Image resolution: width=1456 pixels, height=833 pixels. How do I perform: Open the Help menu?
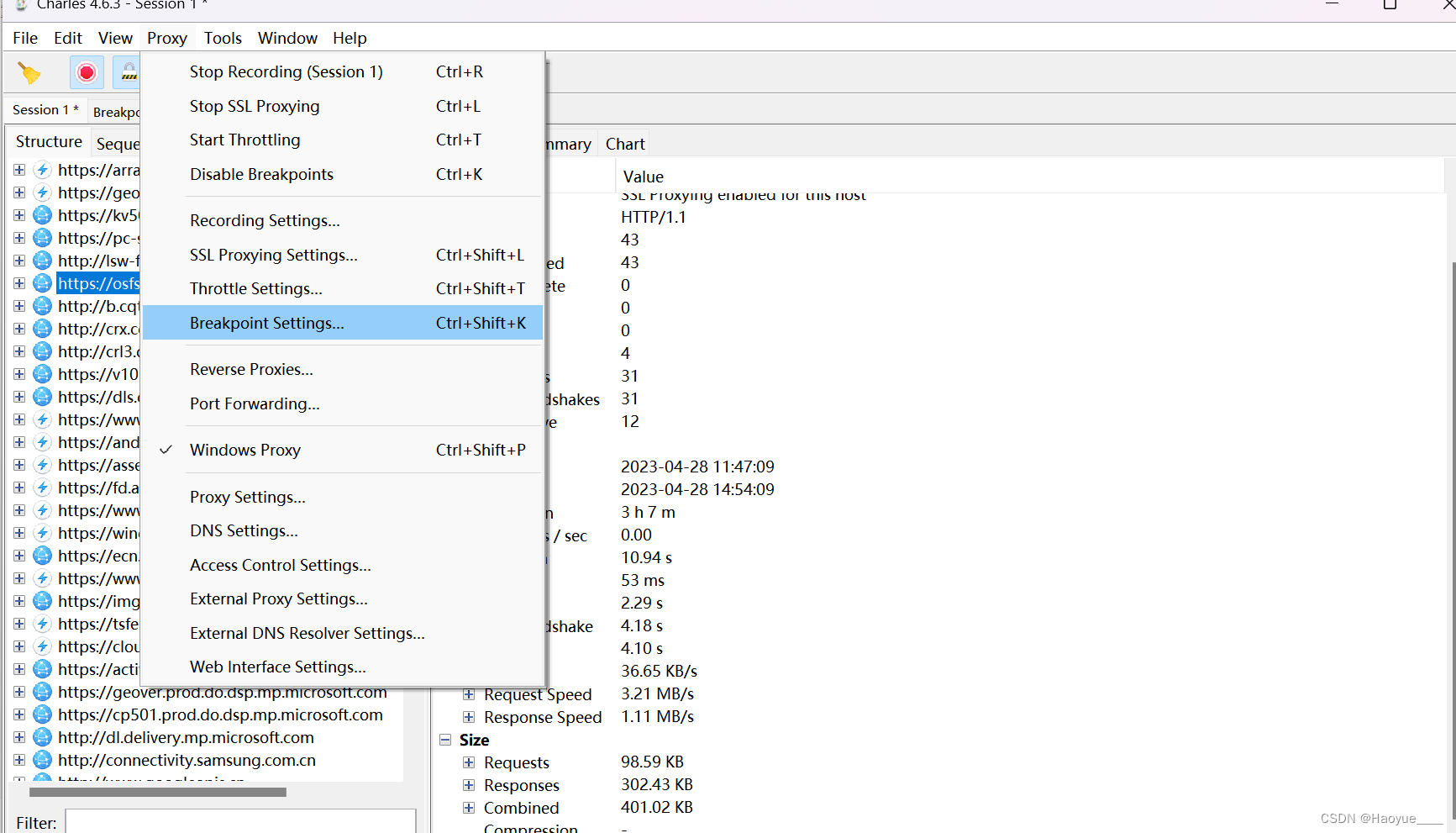click(350, 38)
